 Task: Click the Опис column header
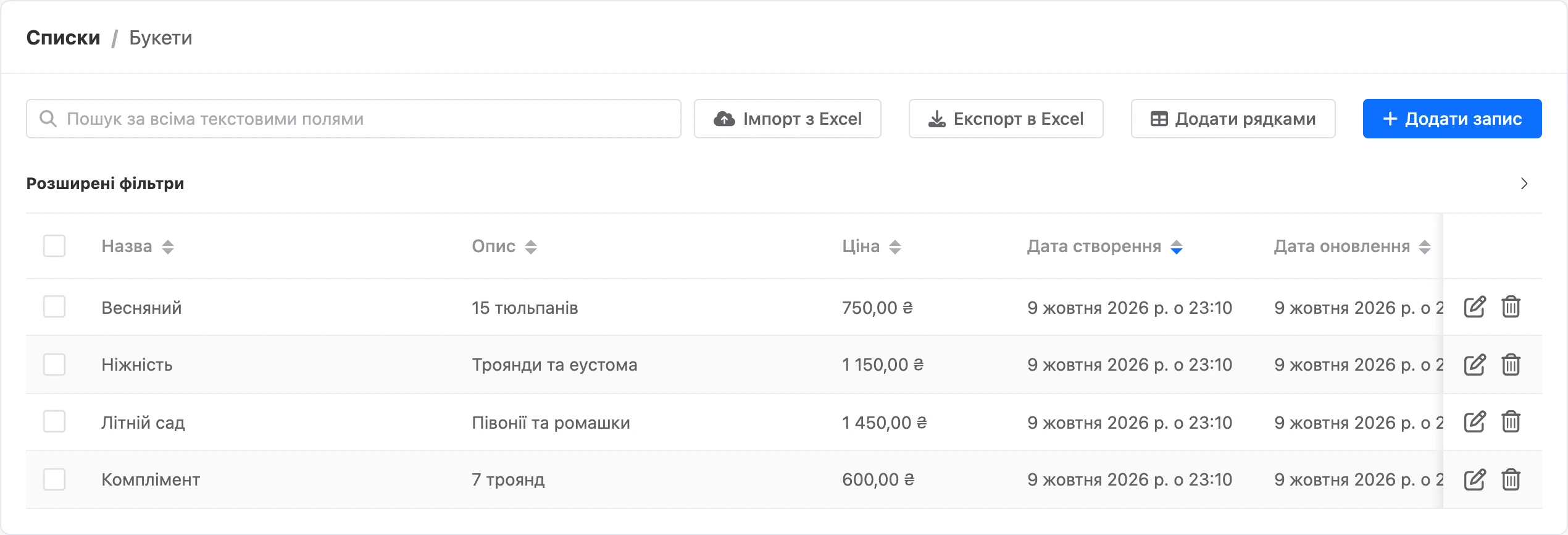493,246
